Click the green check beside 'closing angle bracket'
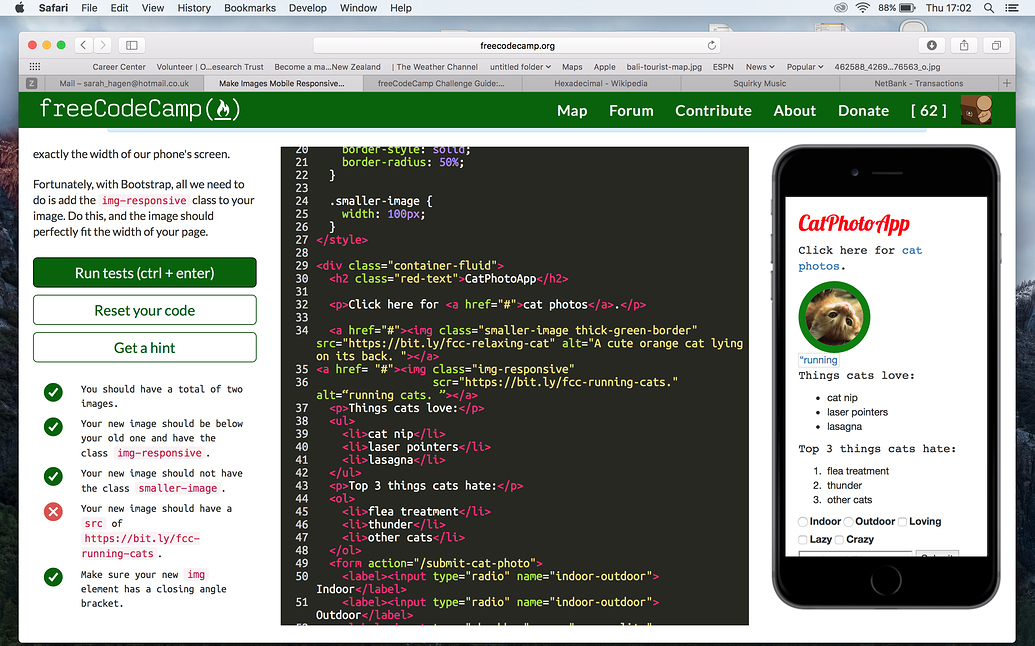The image size is (1035, 646). coord(53,577)
